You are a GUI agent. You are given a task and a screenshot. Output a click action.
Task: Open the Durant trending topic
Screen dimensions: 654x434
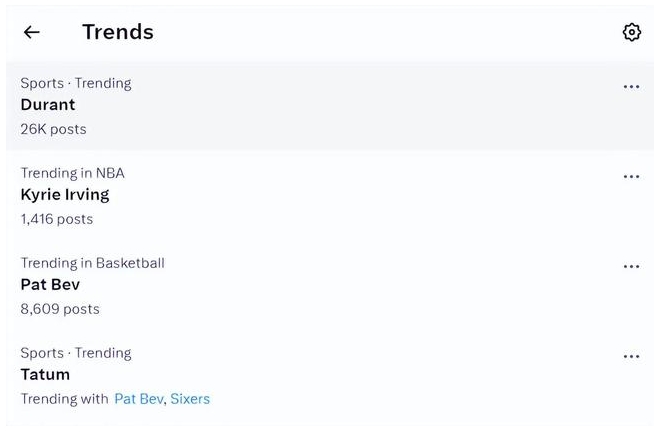[48, 104]
